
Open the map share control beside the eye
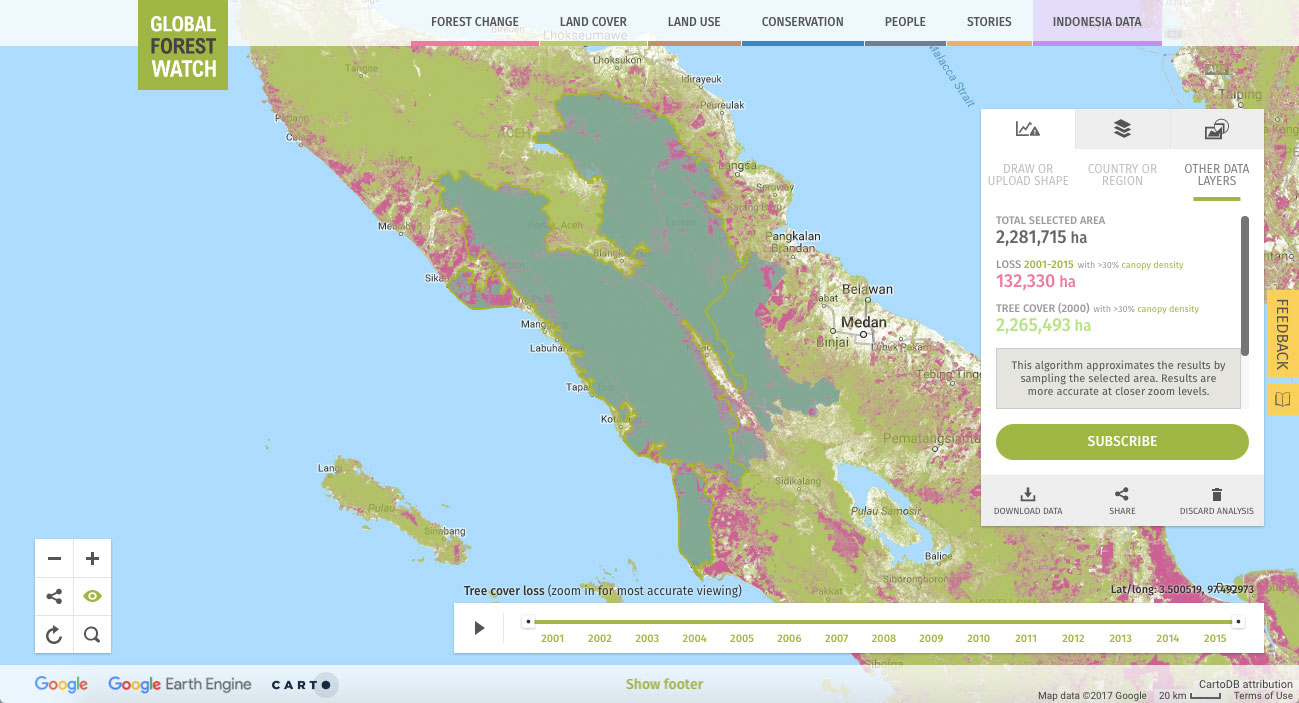(54, 597)
